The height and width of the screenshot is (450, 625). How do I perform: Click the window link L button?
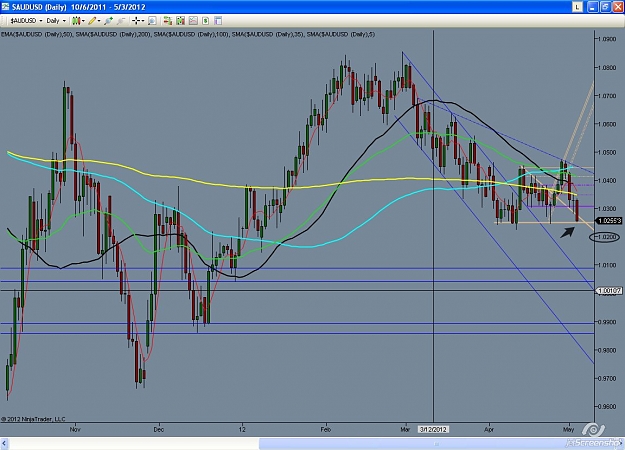(x=577, y=7)
